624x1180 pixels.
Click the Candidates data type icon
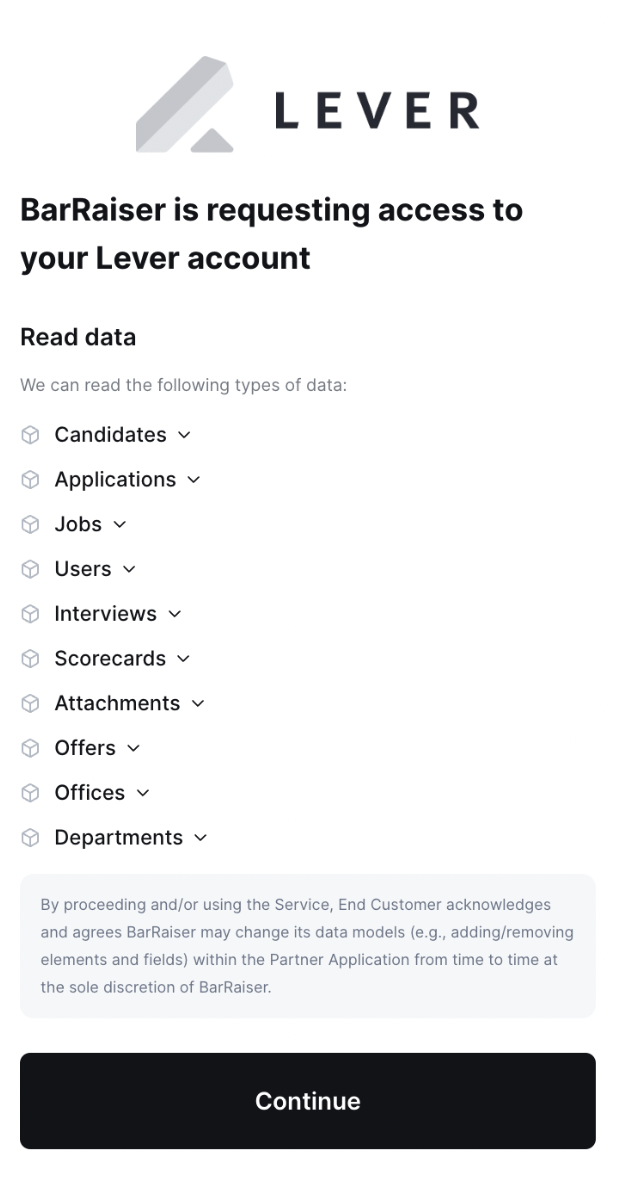tap(28, 434)
